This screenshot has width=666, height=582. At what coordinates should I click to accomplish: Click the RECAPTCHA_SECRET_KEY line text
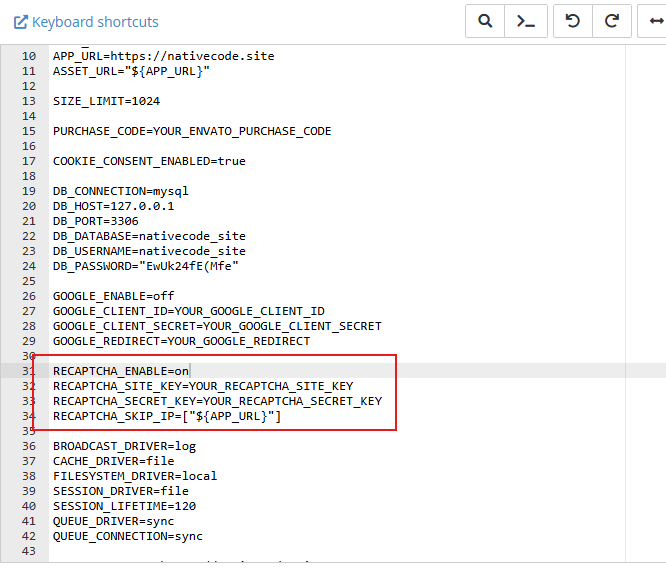tap(217, 401)
